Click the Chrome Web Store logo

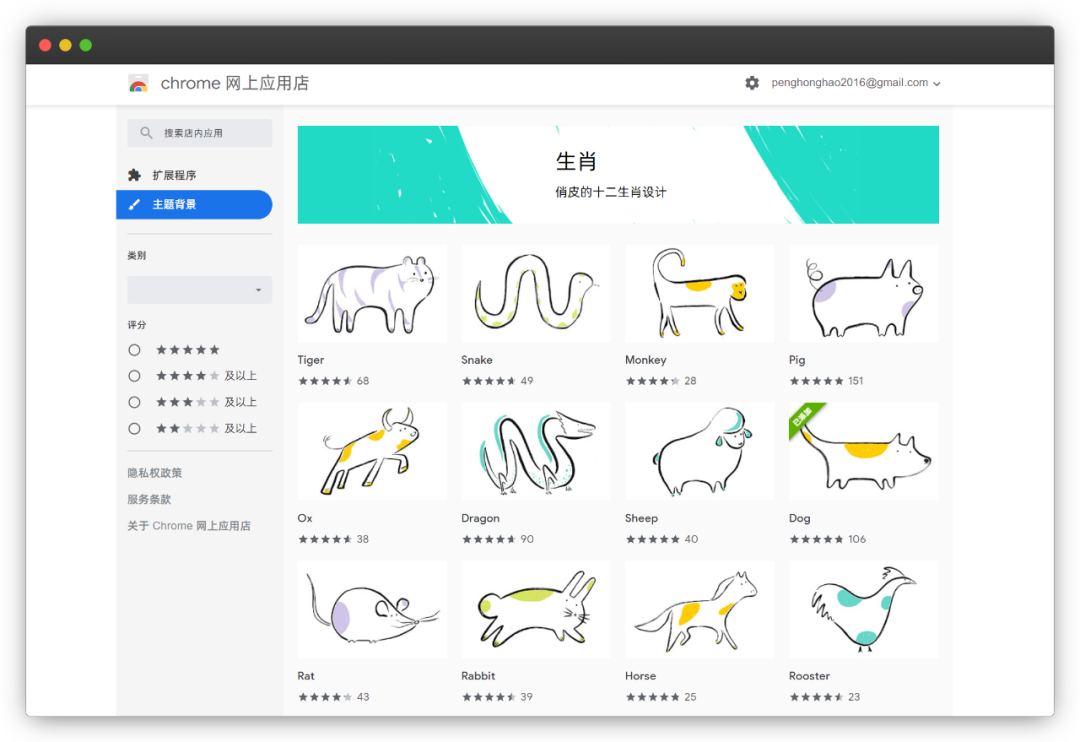click(x=137, y=83)
